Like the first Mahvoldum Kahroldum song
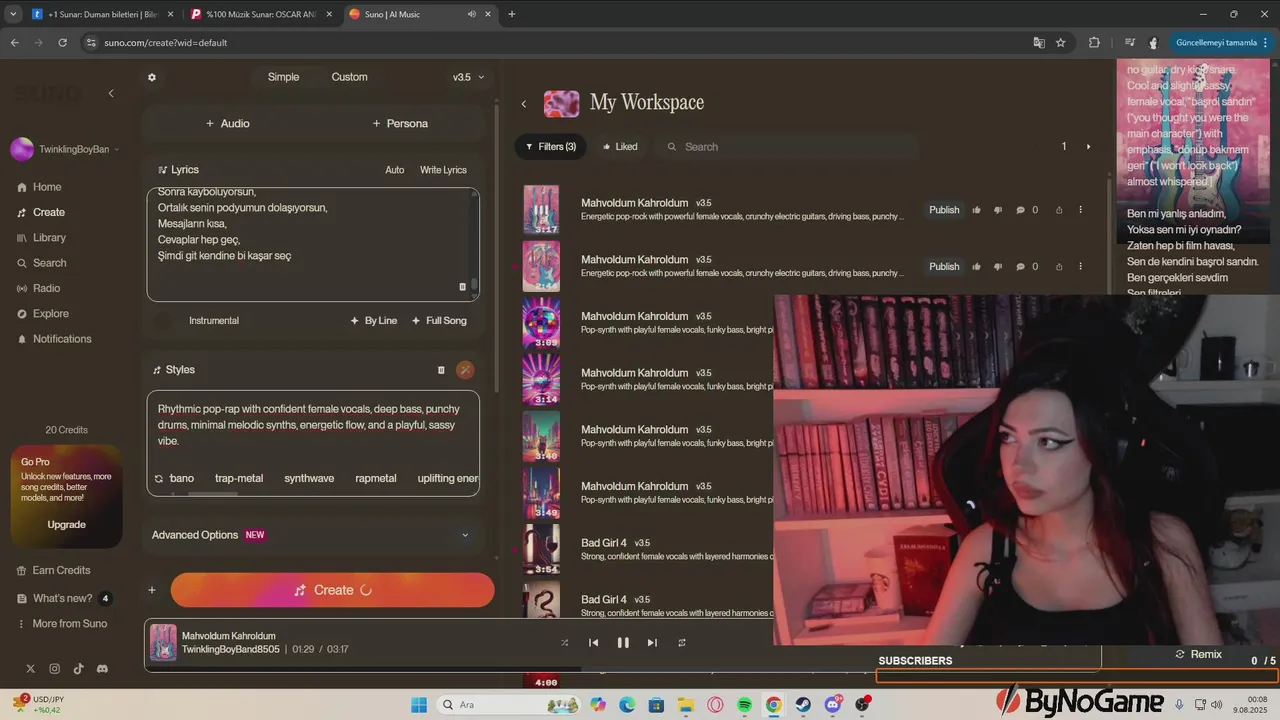Image resolution: width=1280 pixels, height=720 pixels. click(975, 210)
